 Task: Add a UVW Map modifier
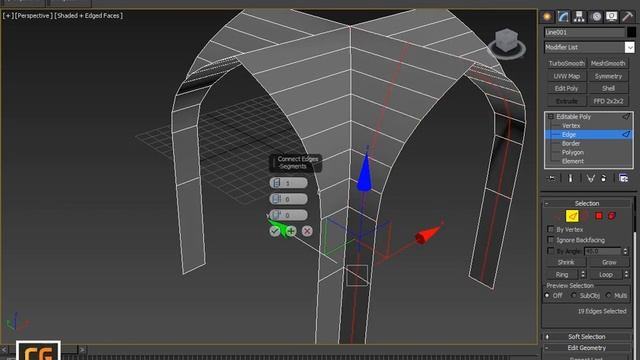[567, 76]
